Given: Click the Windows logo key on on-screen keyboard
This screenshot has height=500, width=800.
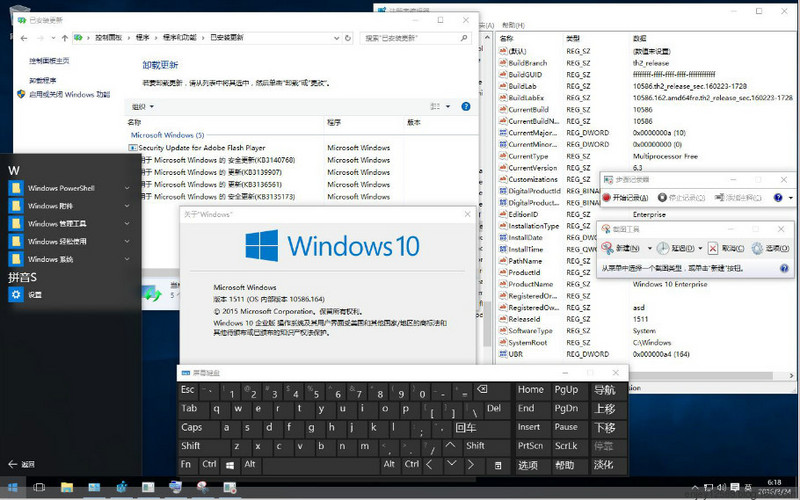Looking at the screenshot, I should click(x=230, y=464).
